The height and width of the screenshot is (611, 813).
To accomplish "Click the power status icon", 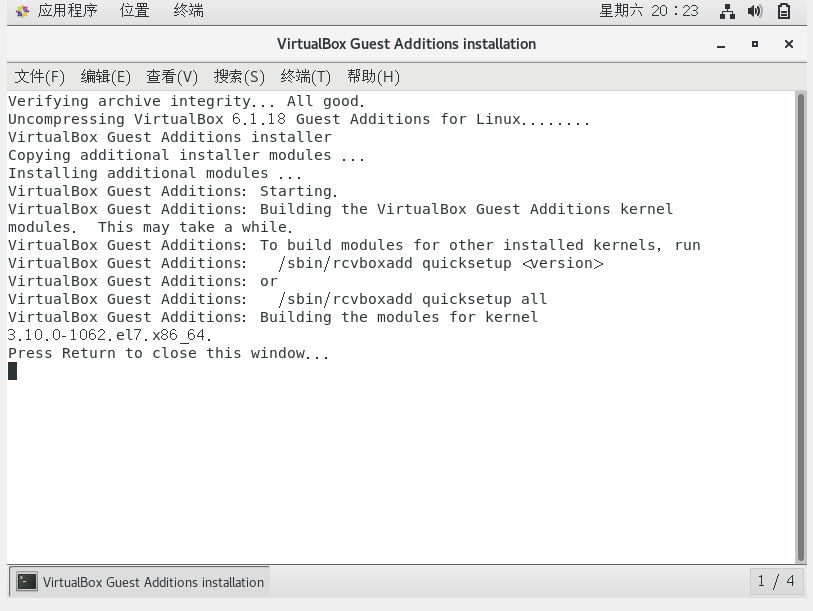I will pyautogui.click(x=784, y=12).
